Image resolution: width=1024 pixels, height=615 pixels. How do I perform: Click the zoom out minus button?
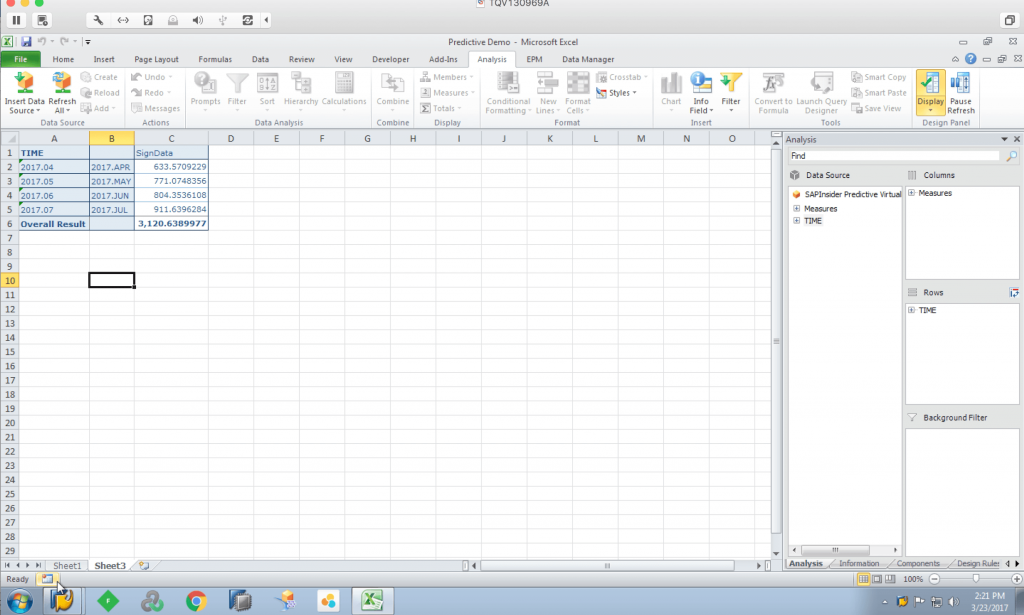point(935,578)
